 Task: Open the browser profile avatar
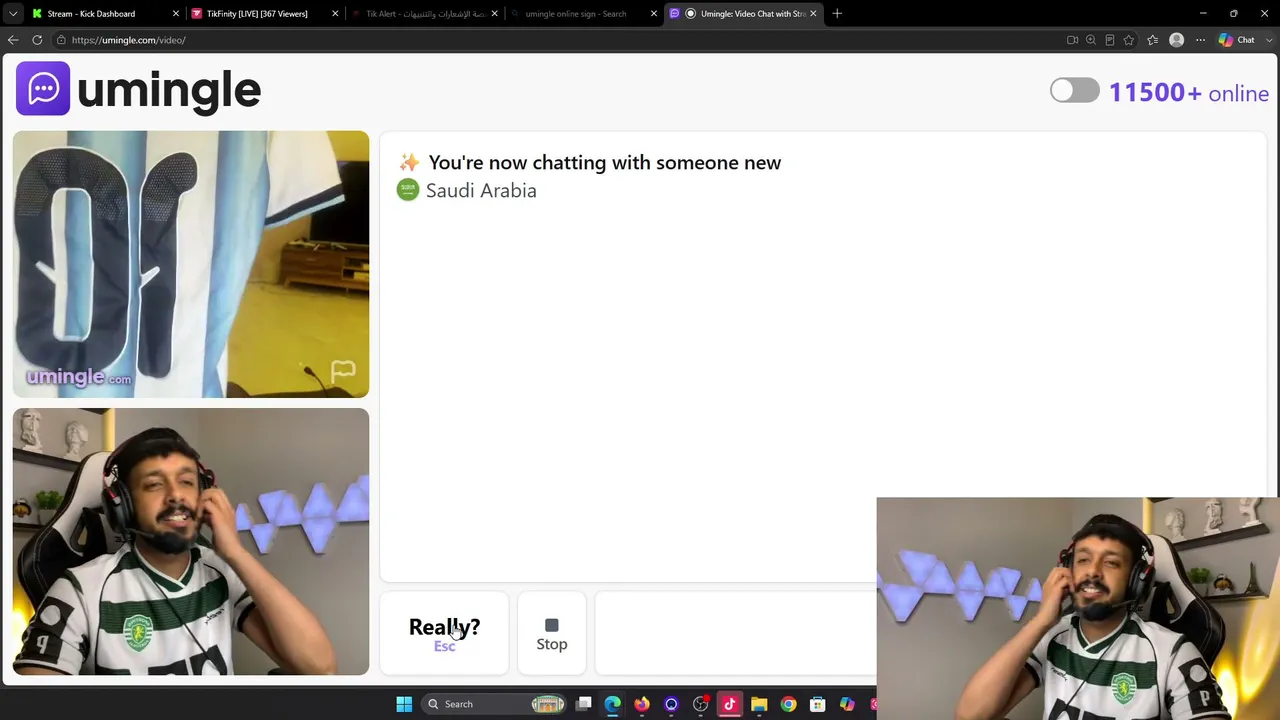pos(1177,40)
